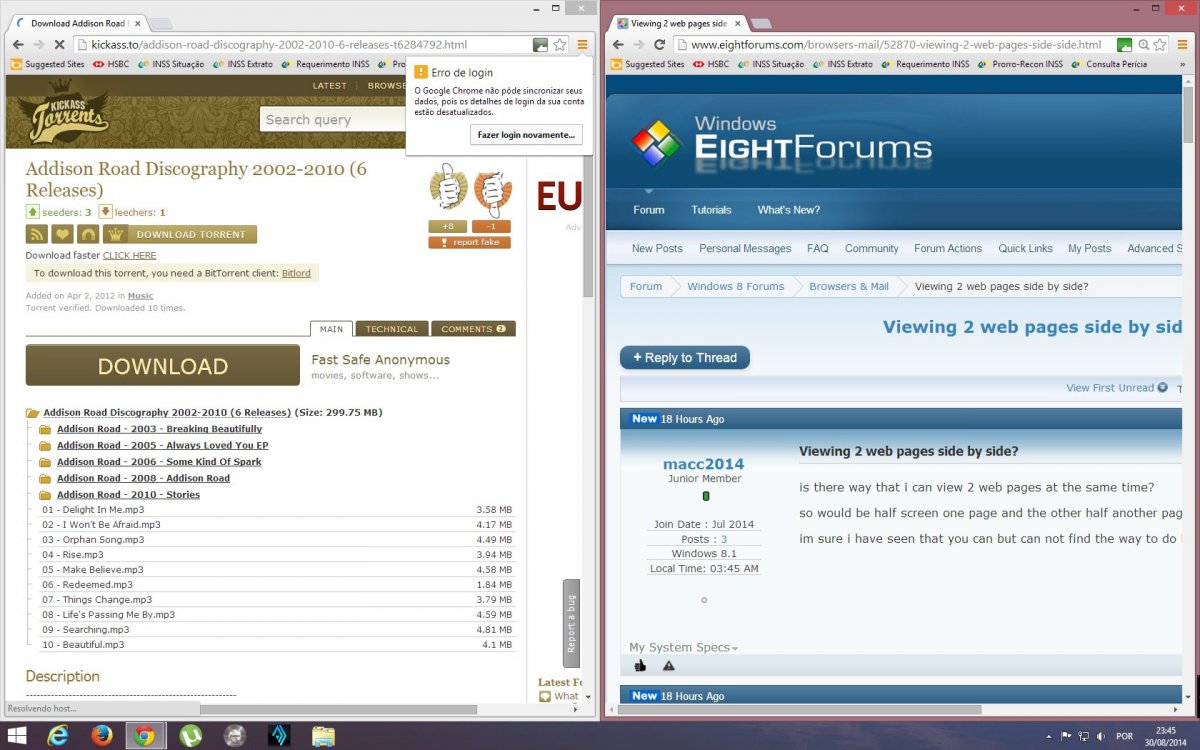Viewport: 1200px width, 750px height.
Task: Show hidden system tray icons arrow
Action: click(x=1049, y=736)
